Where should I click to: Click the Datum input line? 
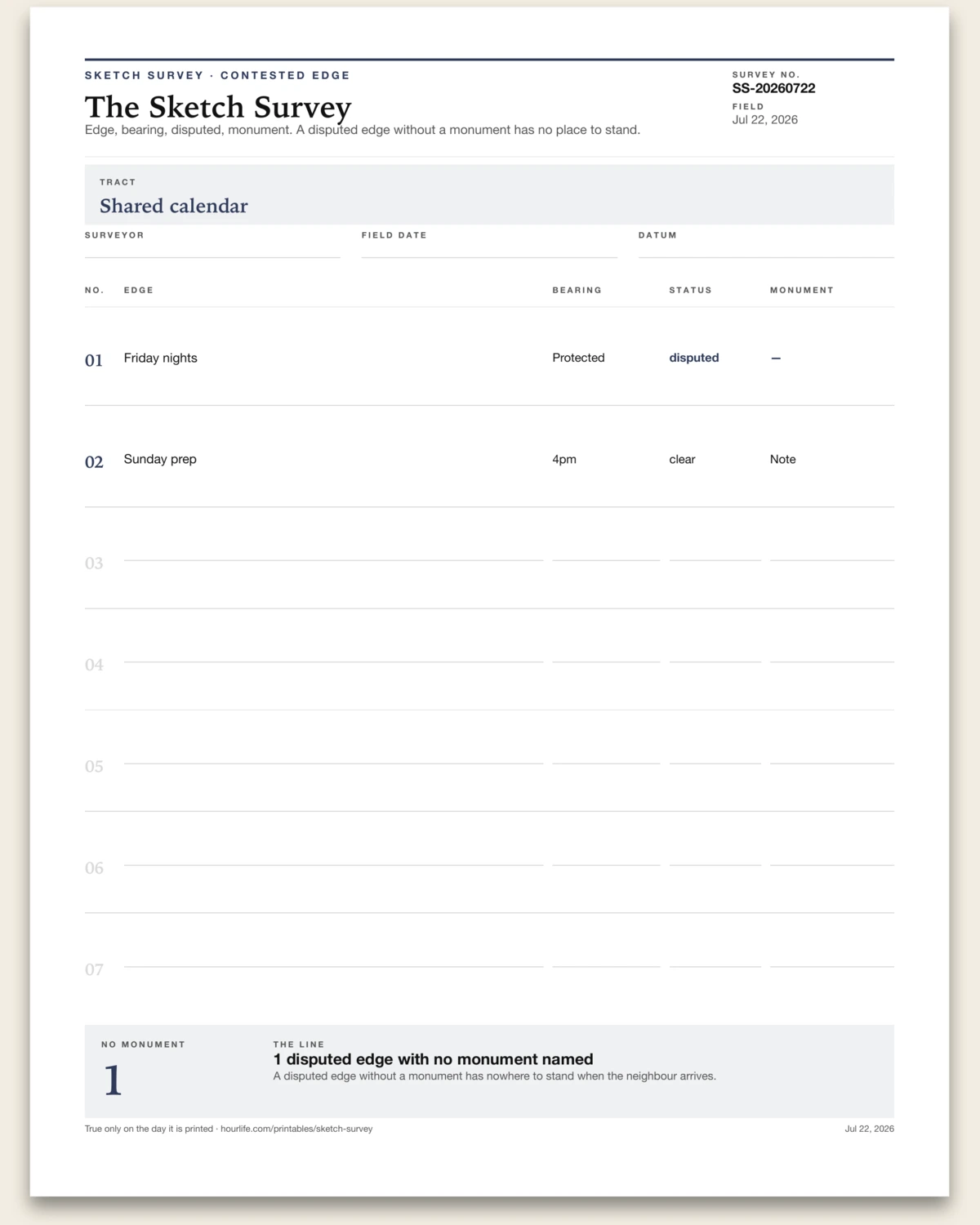(766, 250)
